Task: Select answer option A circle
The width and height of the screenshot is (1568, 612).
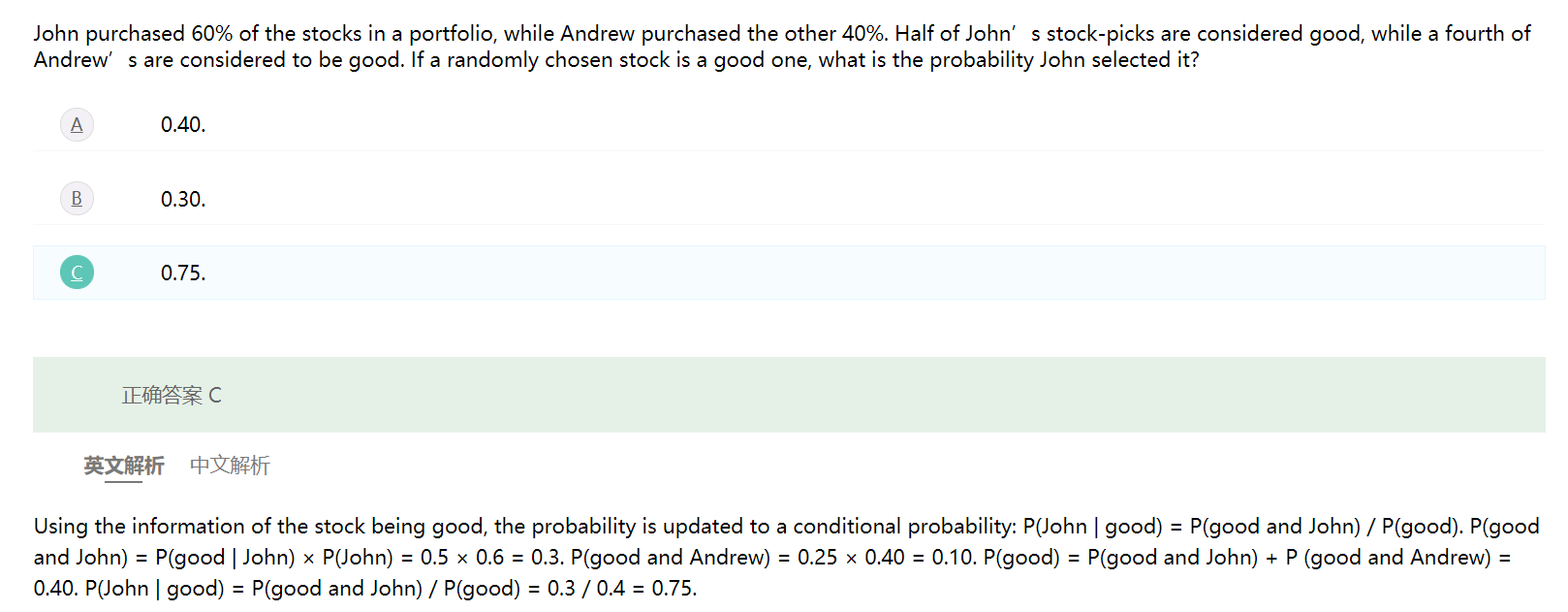Action: pos(77,125)
